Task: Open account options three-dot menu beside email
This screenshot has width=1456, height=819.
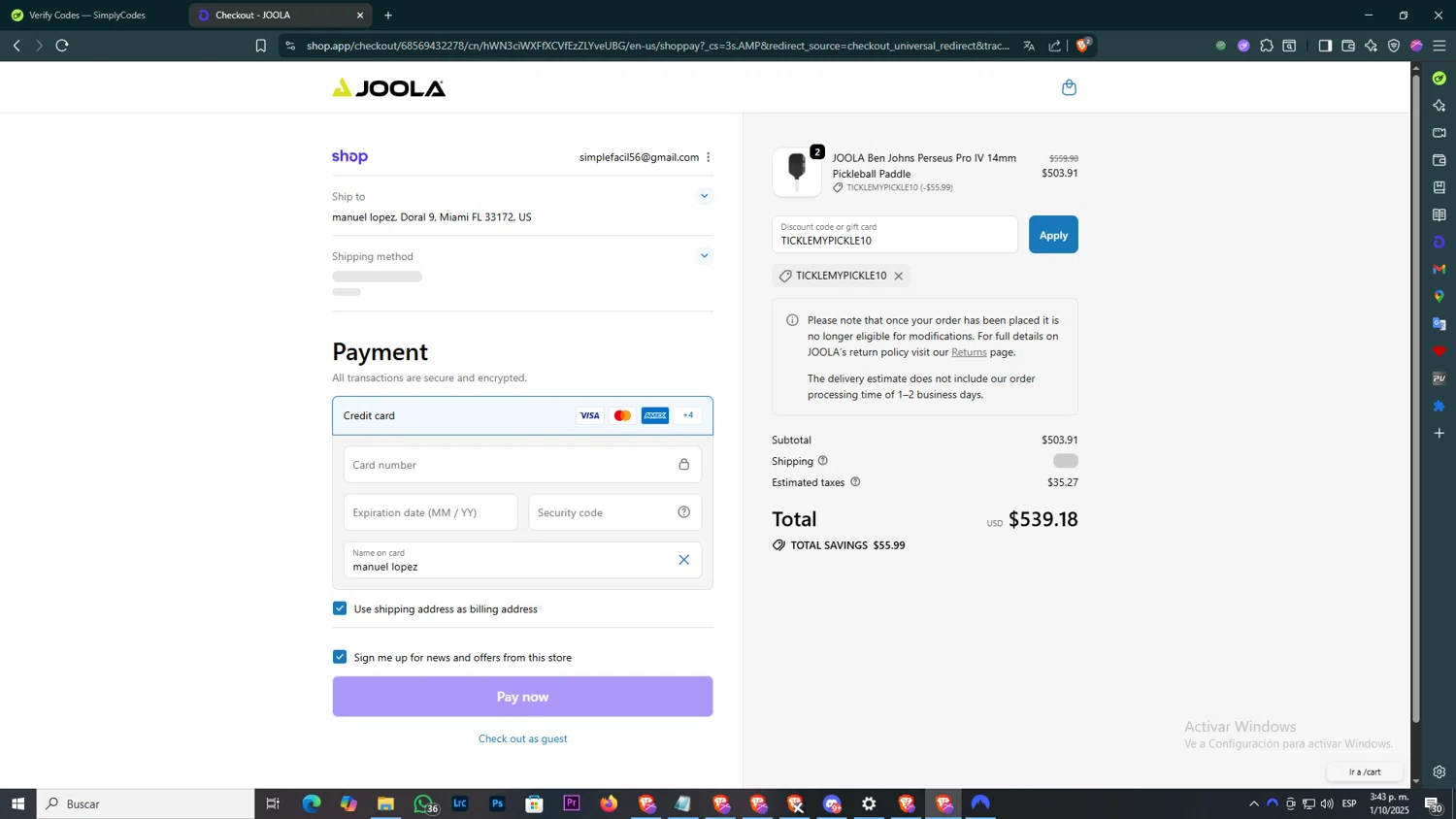Action: point(708,157)
